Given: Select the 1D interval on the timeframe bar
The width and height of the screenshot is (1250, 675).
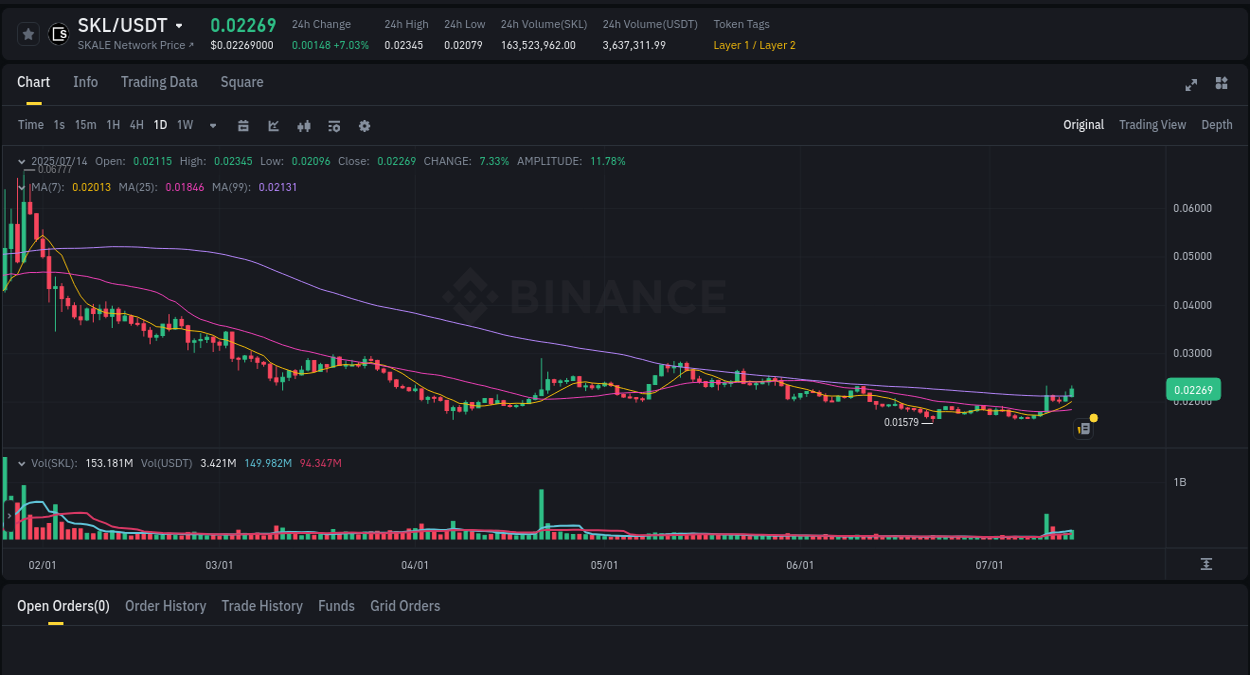Looking at the screenshot, I should pos(160,125).
